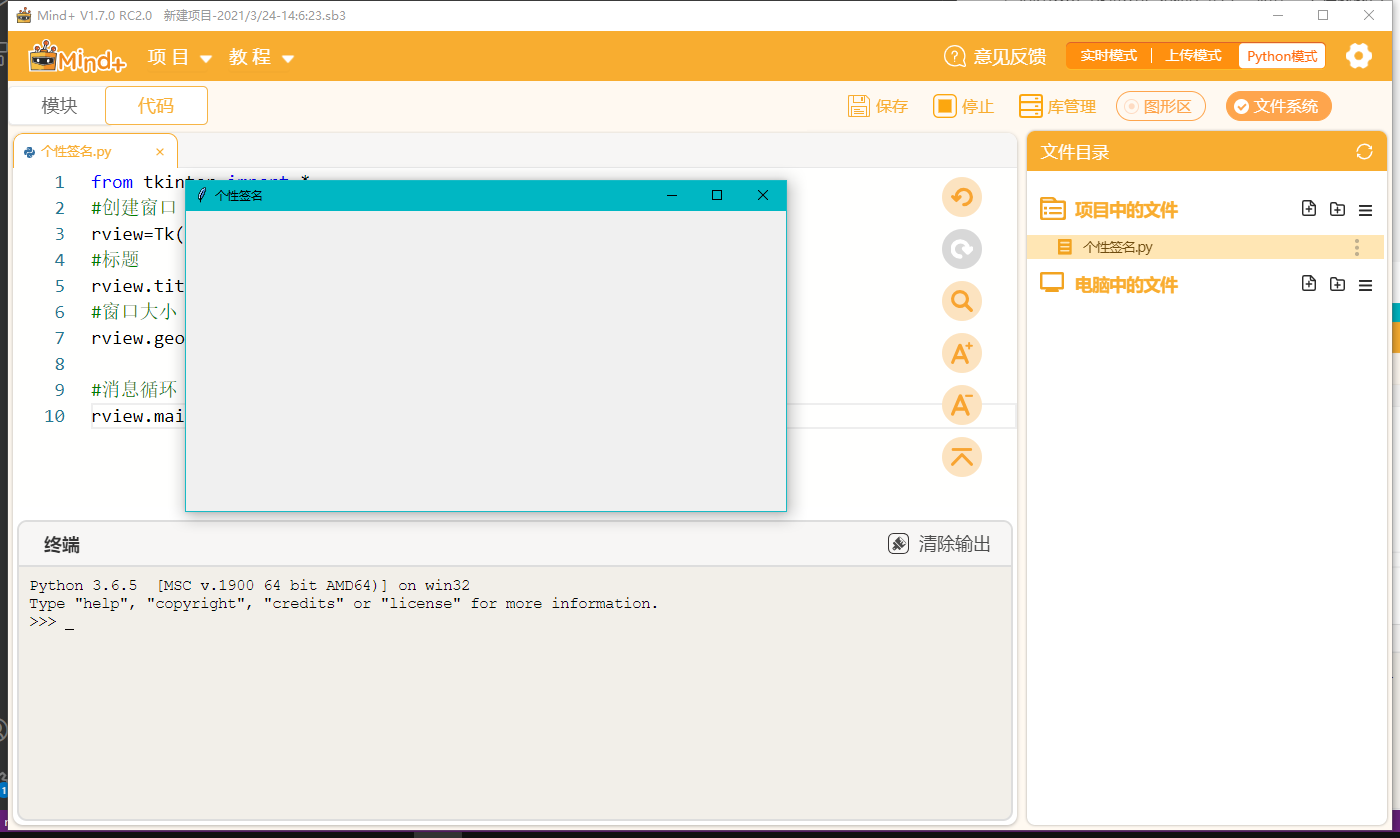The height and width of the screenshot is (838, 1400).
Task: Click the Mind+ logo icon
Action: click(77, 57)
